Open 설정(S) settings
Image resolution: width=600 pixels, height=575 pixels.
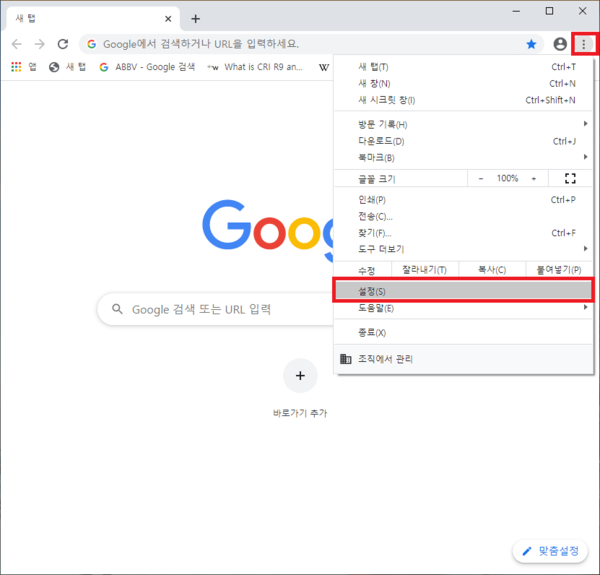pyautogui.click(x=464, y=291)
